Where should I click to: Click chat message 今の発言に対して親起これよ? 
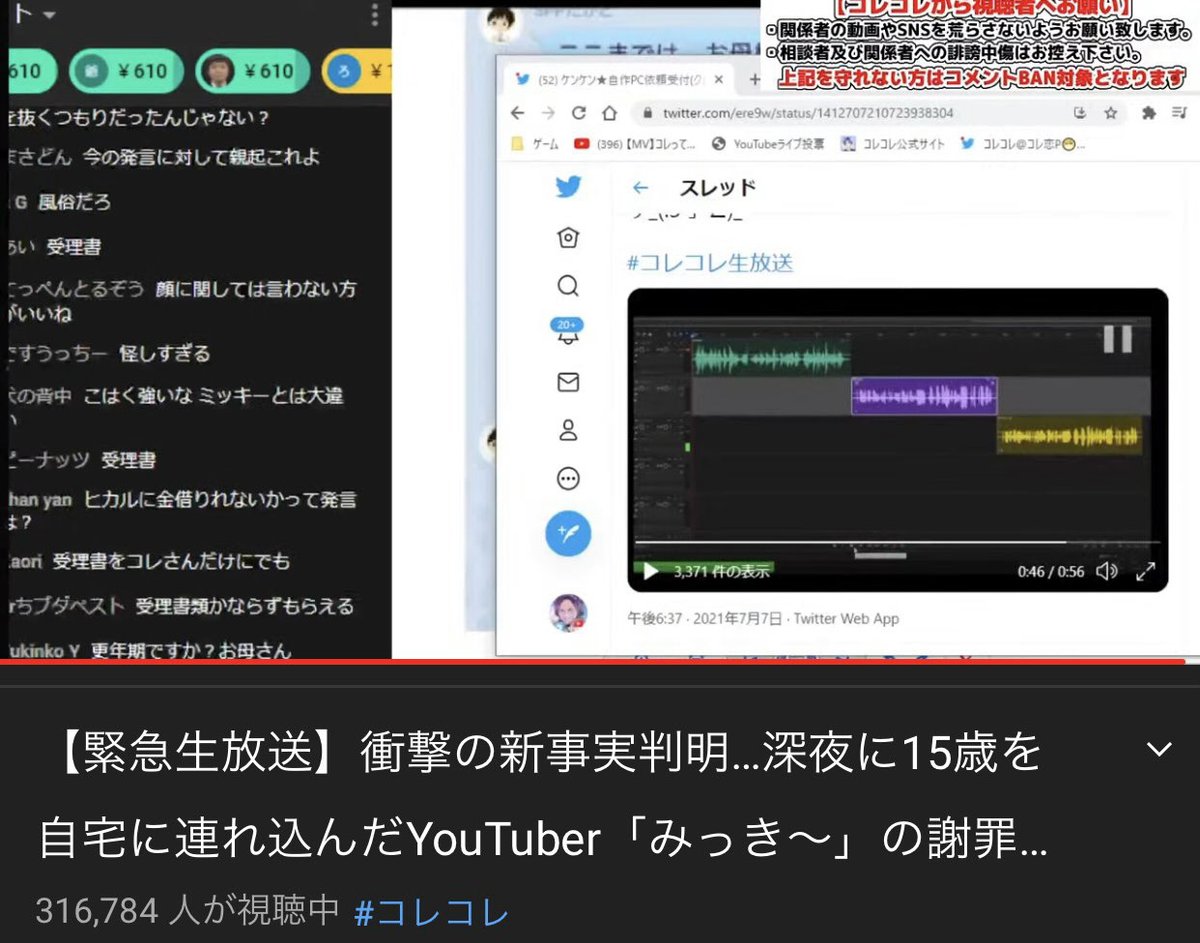201,157
